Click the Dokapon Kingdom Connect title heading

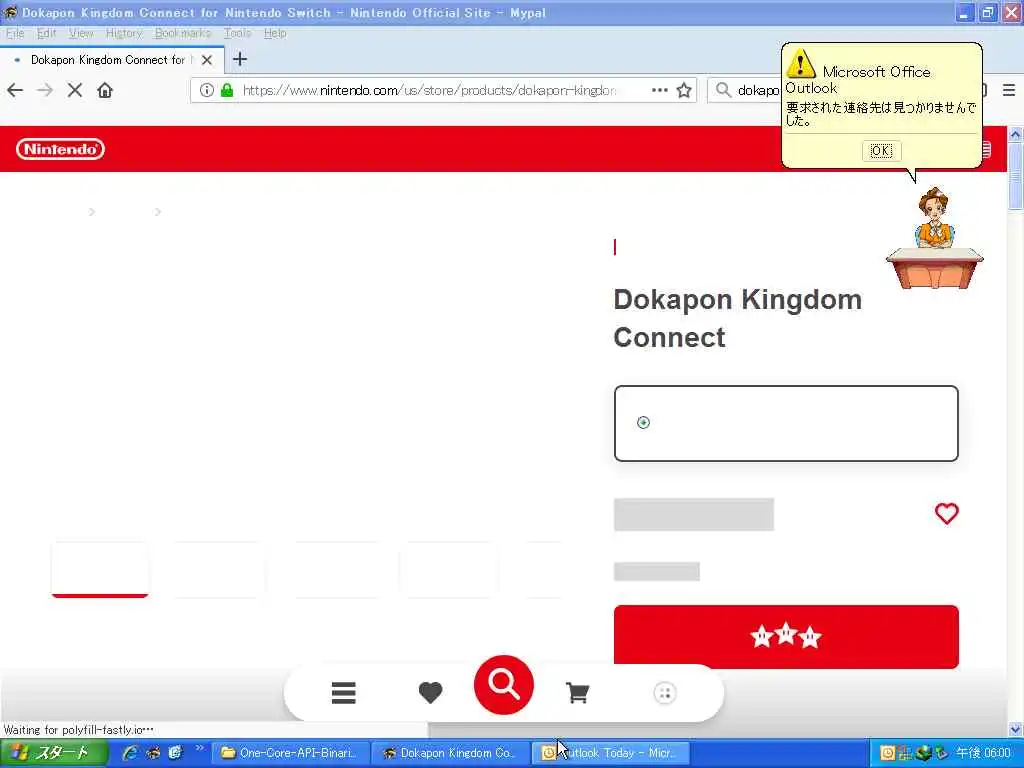(x=737, y=319)
